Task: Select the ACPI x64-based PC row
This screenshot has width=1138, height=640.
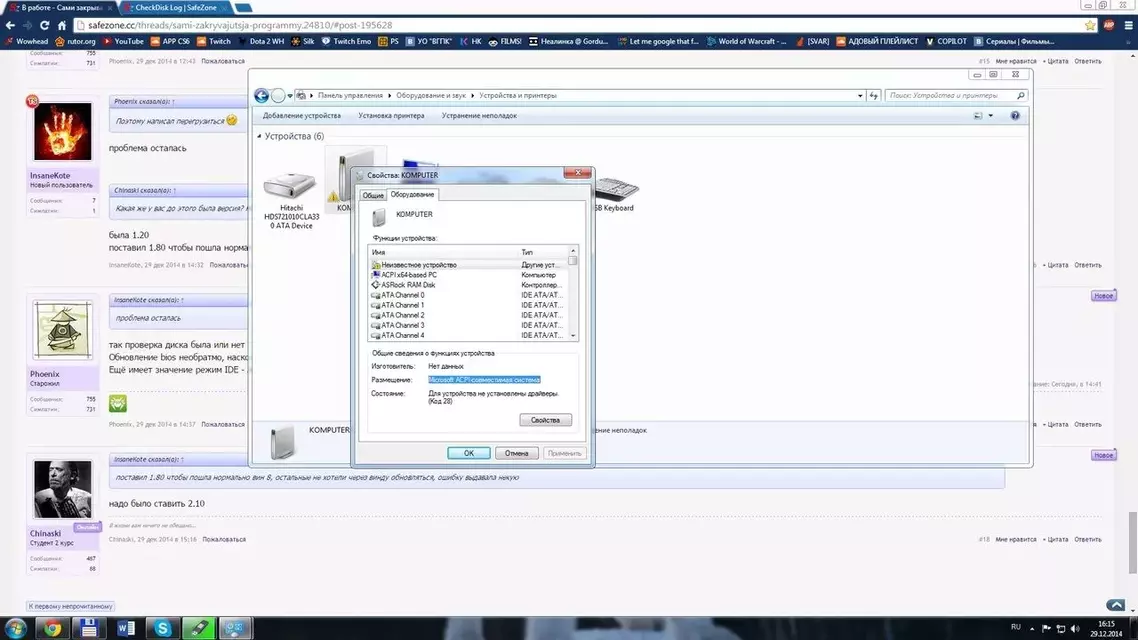Action: (x=469, y=276)
